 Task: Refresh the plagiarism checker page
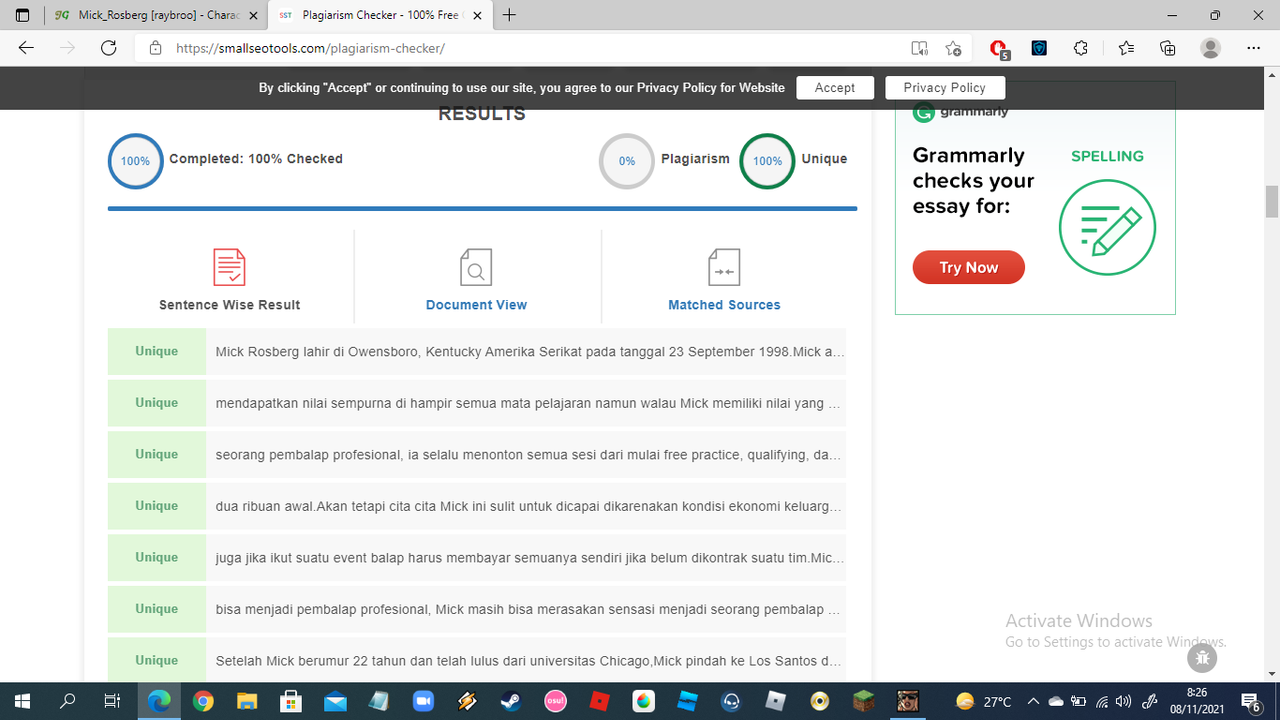(x=109, y=48)
